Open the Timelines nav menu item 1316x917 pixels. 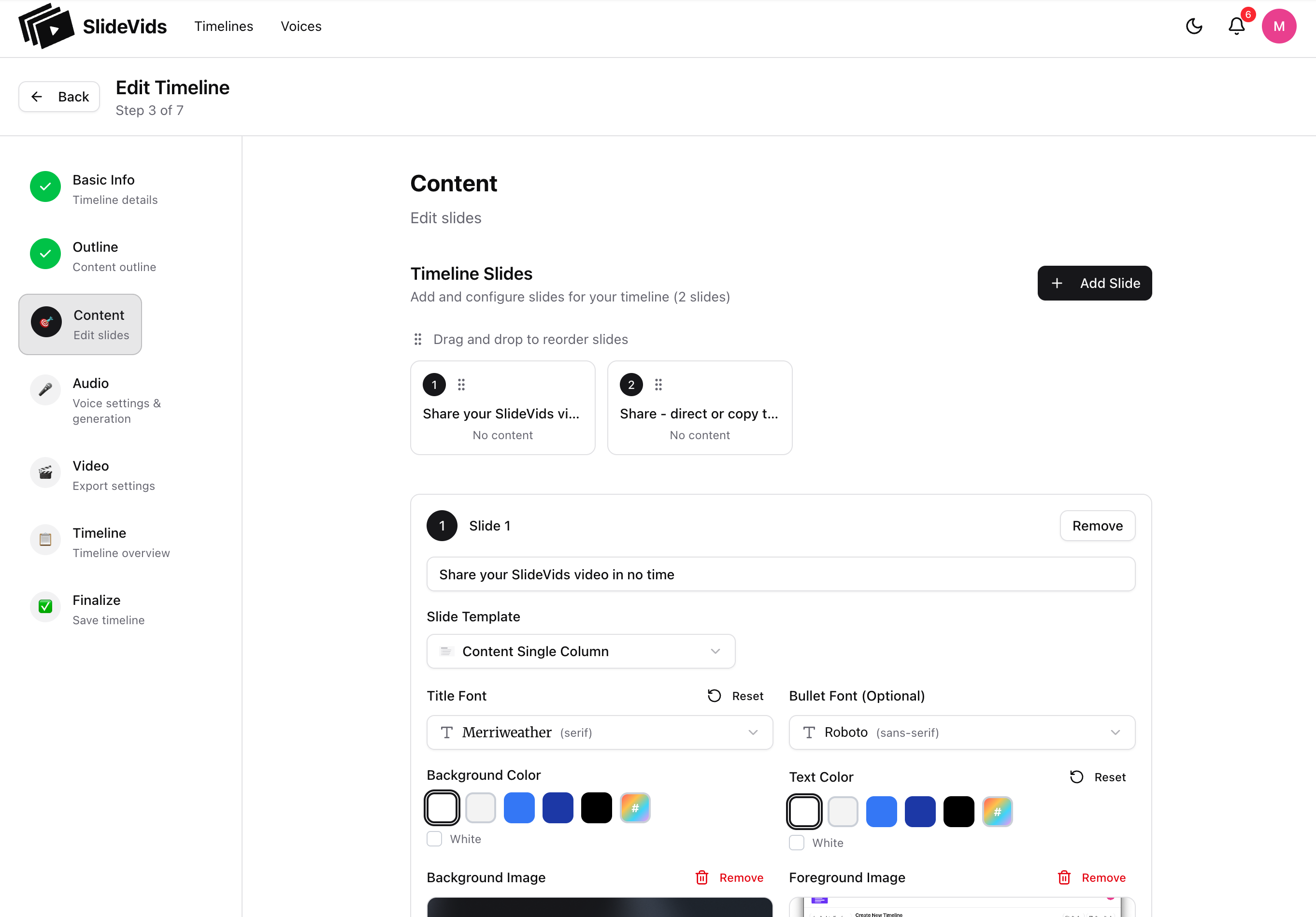pos(224,27)
